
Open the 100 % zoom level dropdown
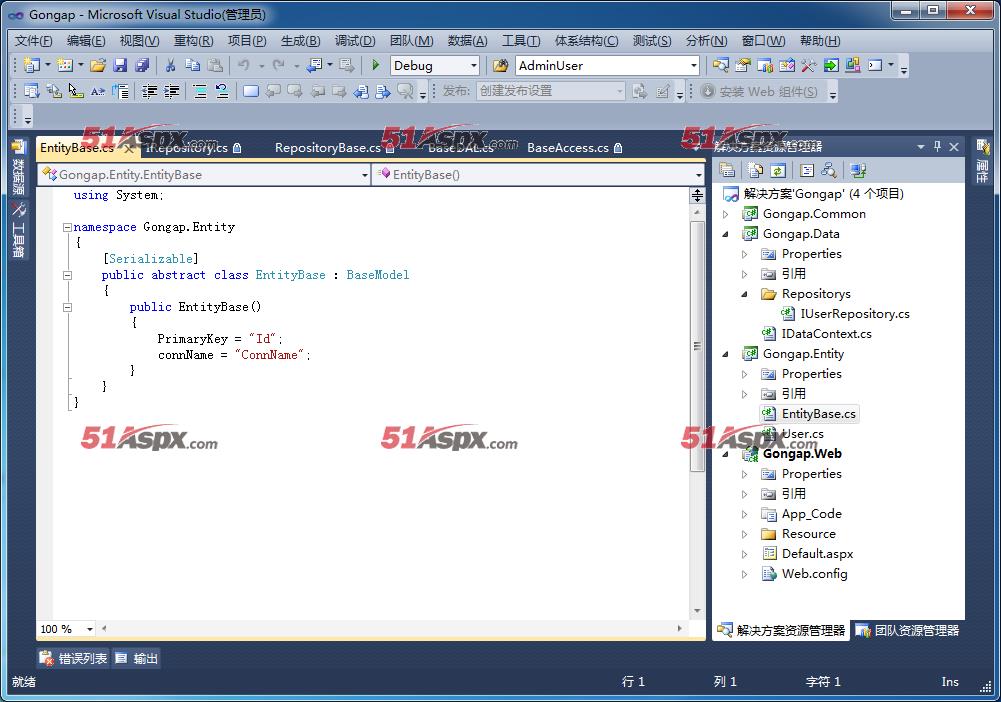pos(89,629)
